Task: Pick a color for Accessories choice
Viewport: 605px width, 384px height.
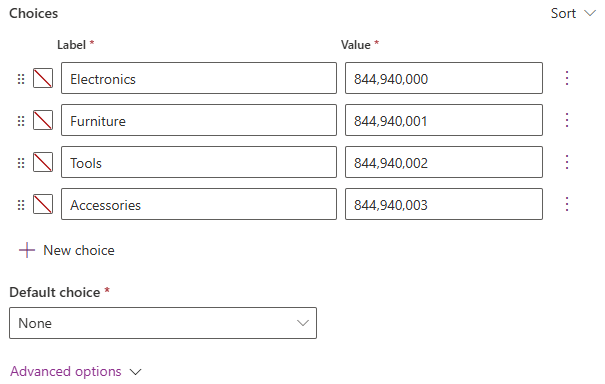Action: [x=43, y=204]
